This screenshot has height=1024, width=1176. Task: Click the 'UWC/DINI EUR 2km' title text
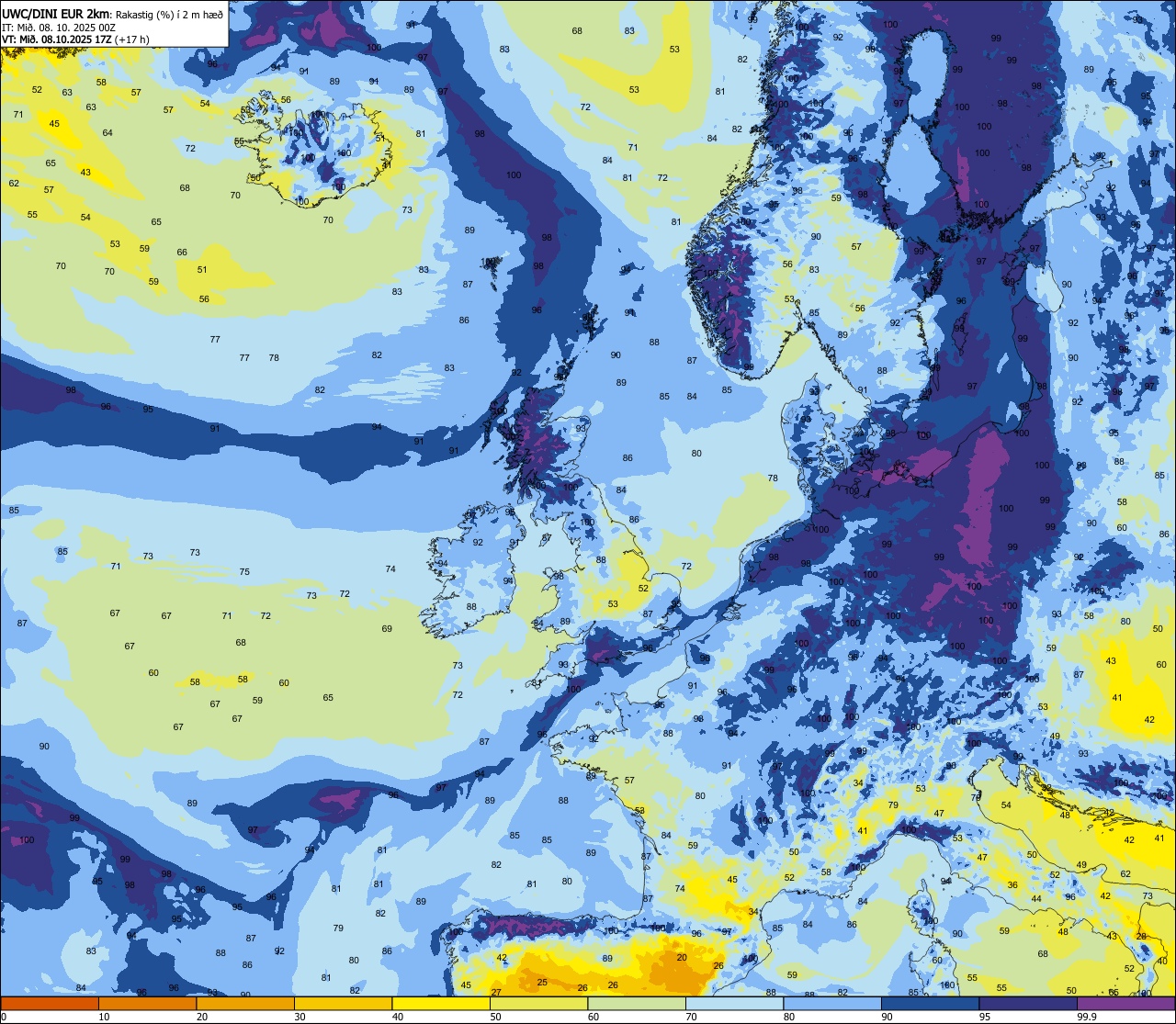point(55,13)
